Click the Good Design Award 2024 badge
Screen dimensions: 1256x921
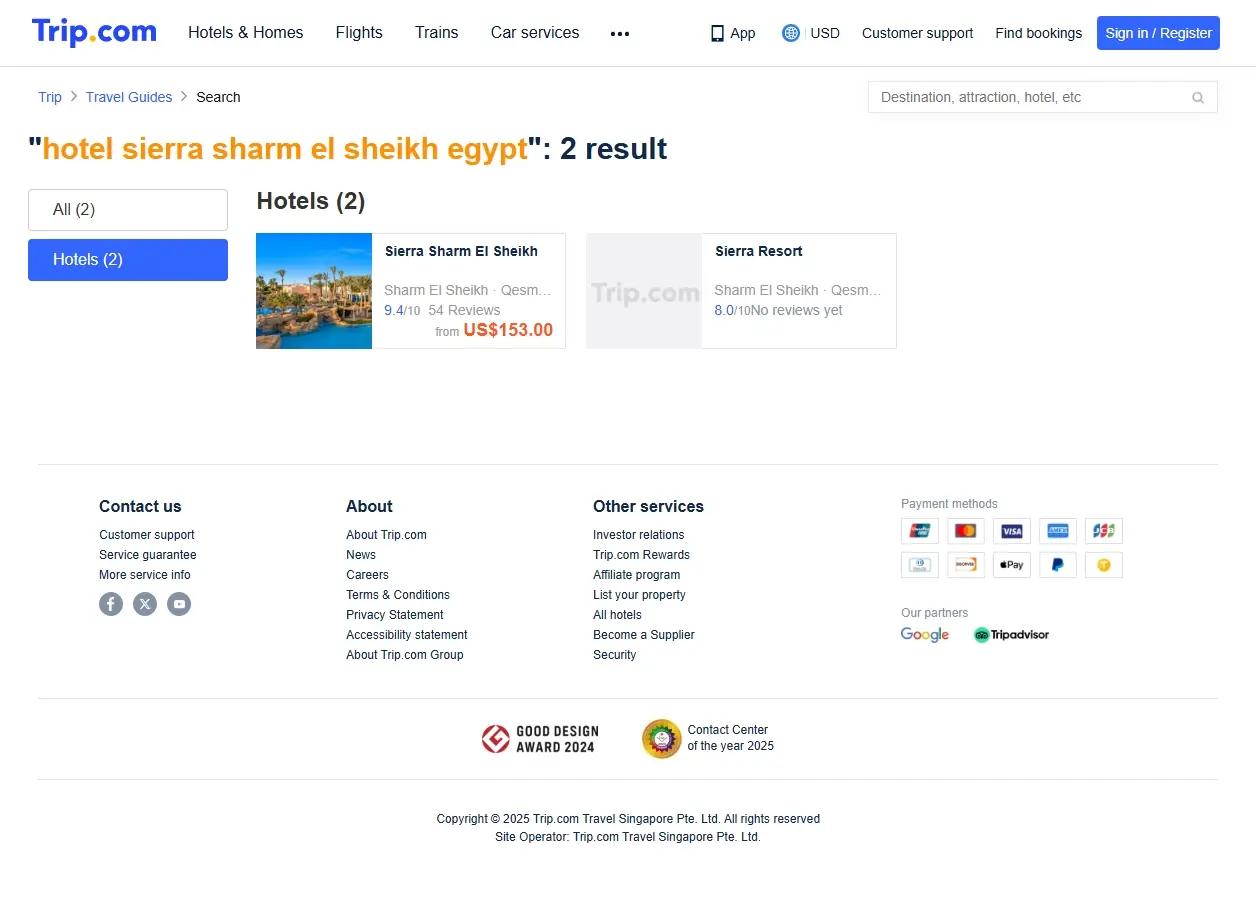click(x=538, y=739)
